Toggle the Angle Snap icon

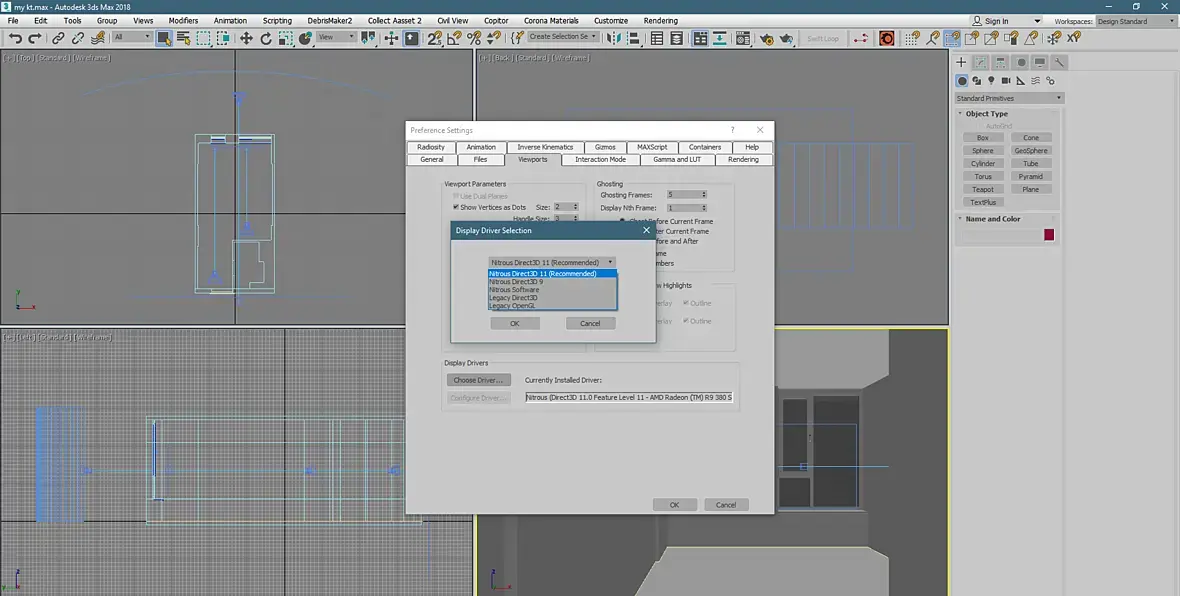(x=454, y=38)
